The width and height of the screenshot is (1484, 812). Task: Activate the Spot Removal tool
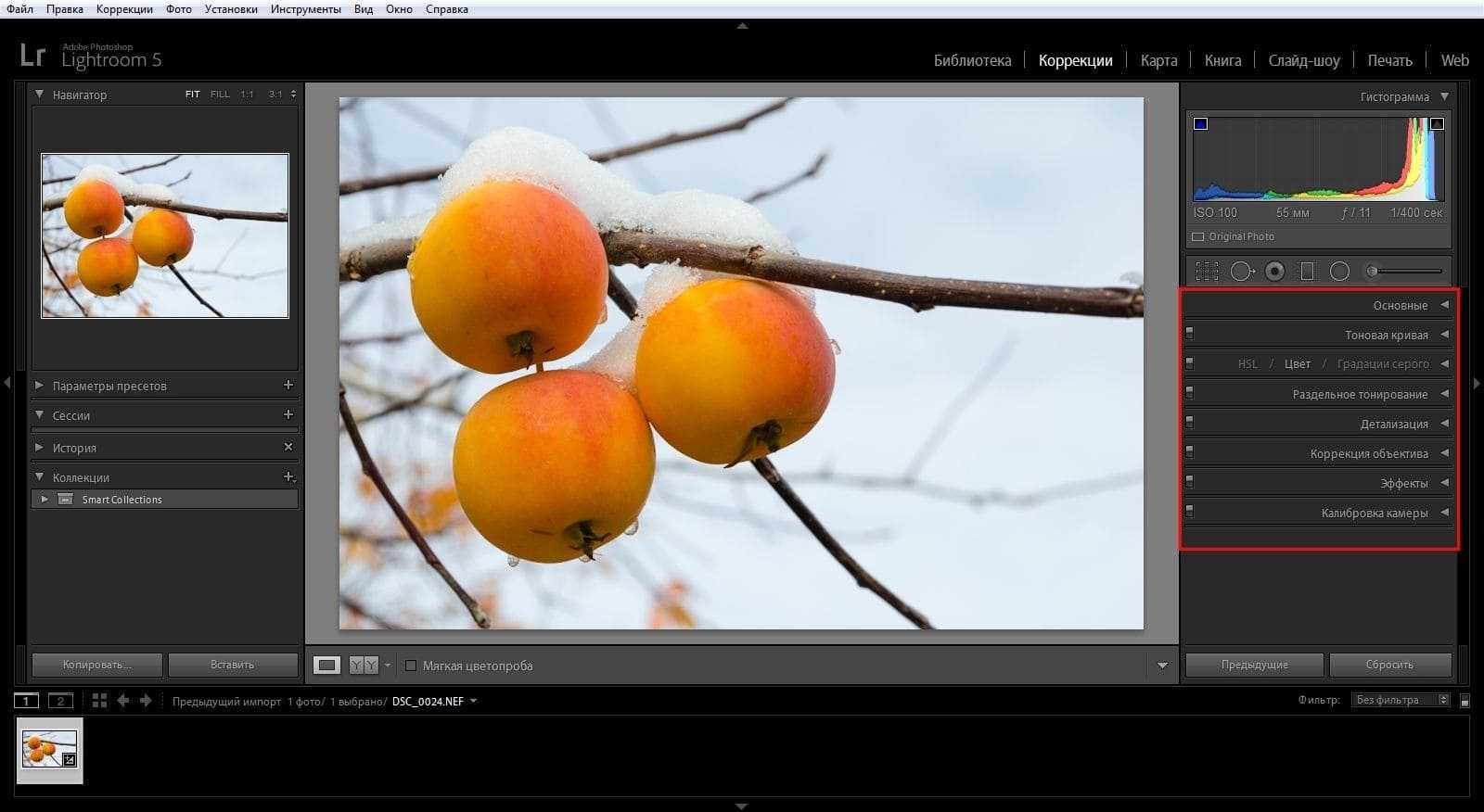tap(1242, 271)
